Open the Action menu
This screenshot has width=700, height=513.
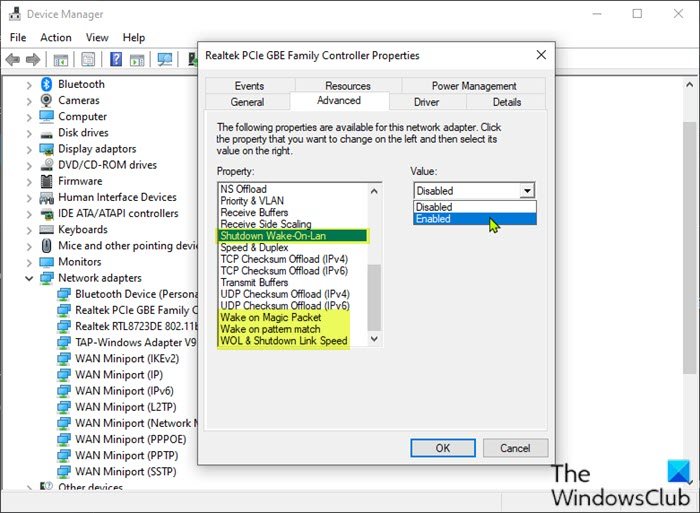56,38
